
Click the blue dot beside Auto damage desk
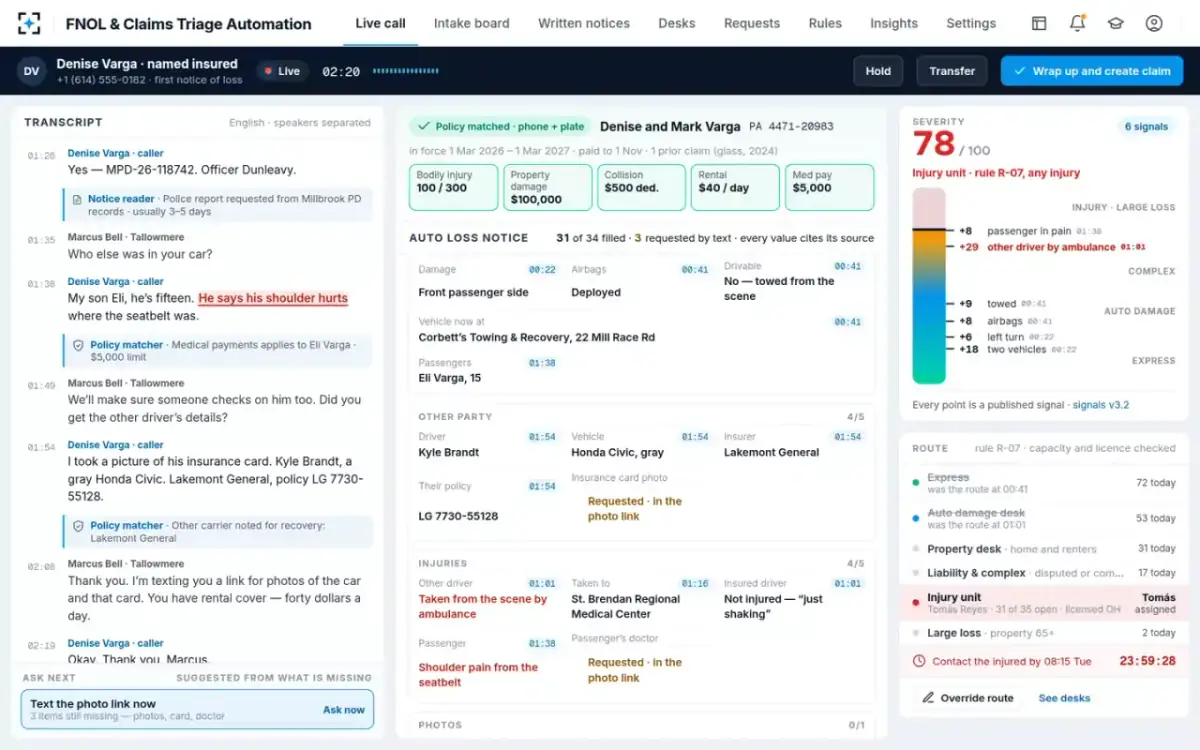click(x=916, y=518)
